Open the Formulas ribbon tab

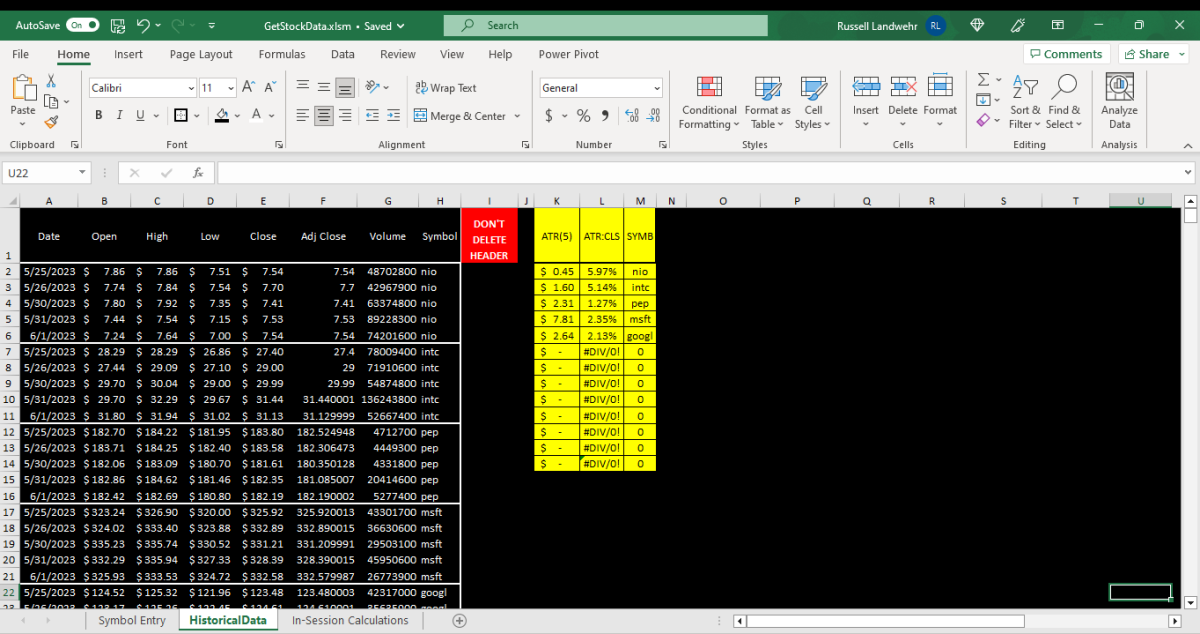(x=282, y=54)
